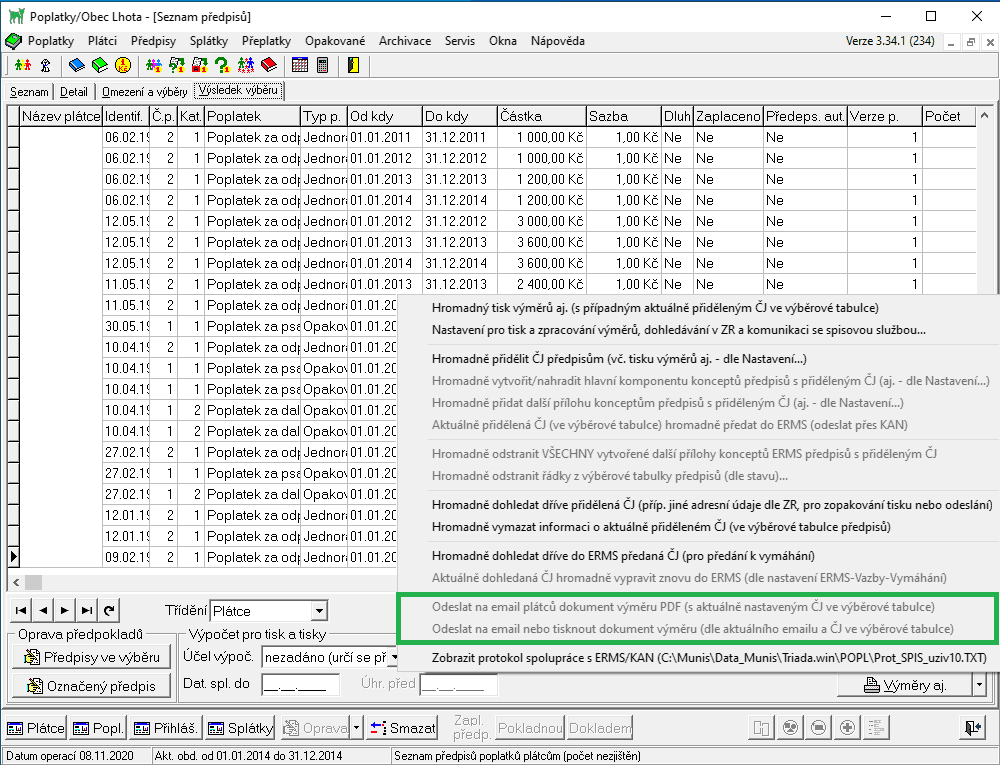Click the yellow exit door toolbar icon
This screenshot has width=1000, height=765.
click(x=353, y=66)
